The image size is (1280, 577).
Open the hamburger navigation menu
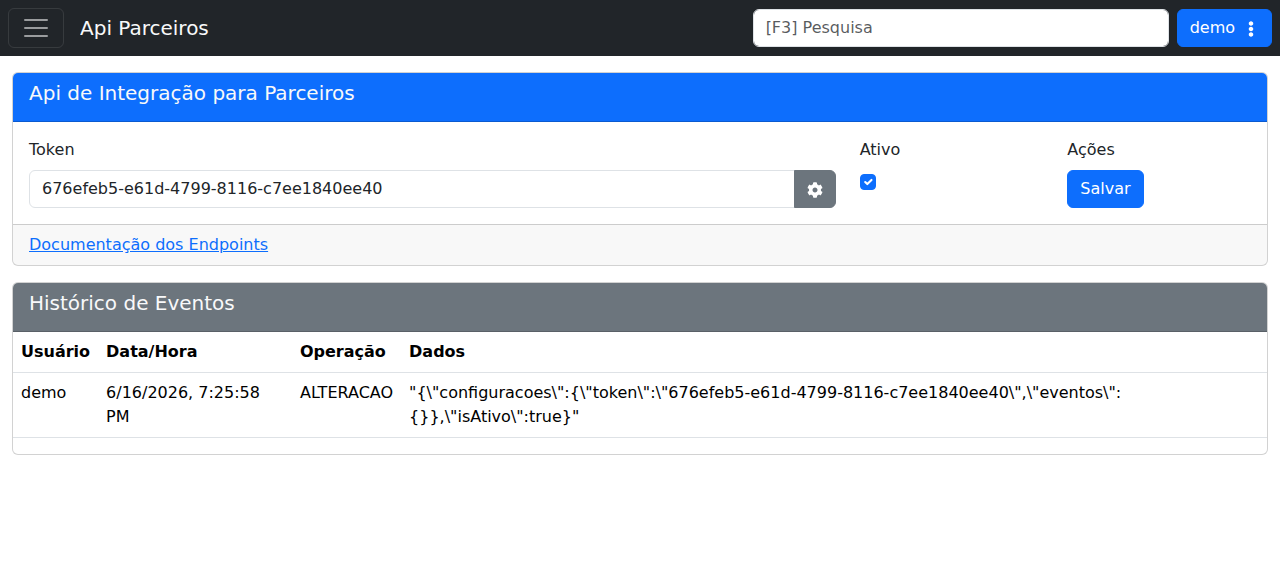[36, 28]
